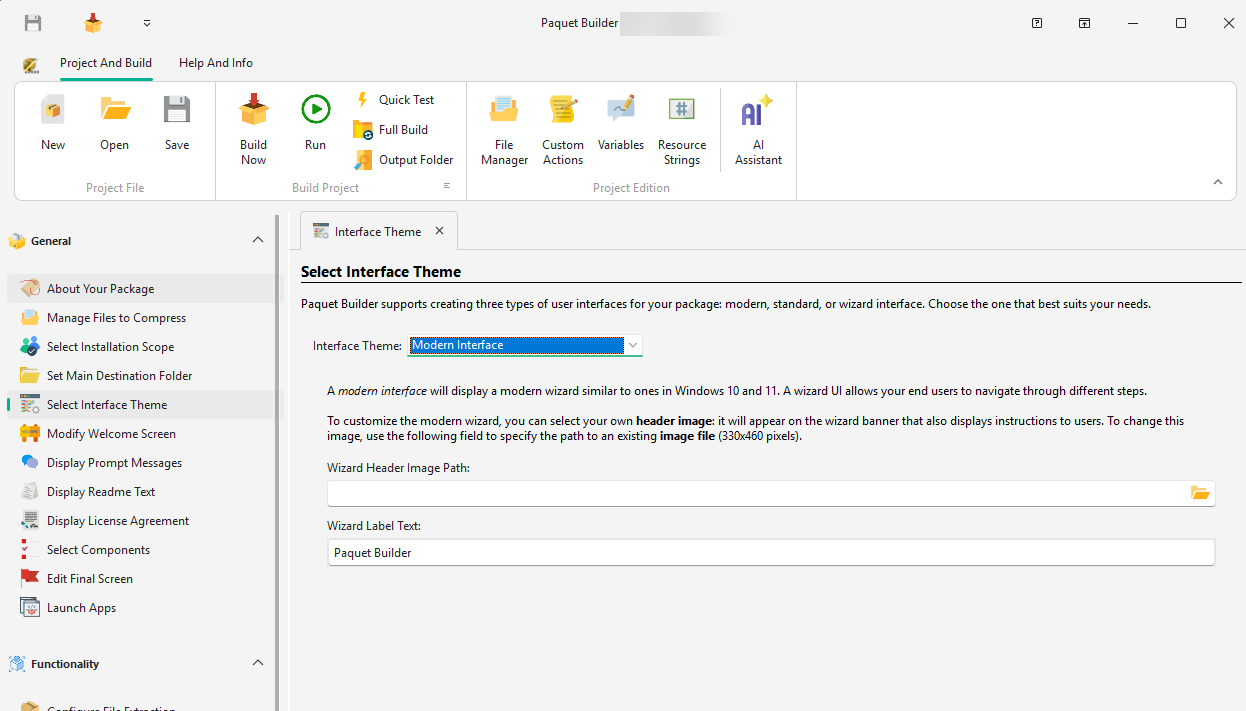Image resolution: width=1246 pixels, height=711 pixels.
Task: Click Build Now to compile the package
Action: coord(252,127)
